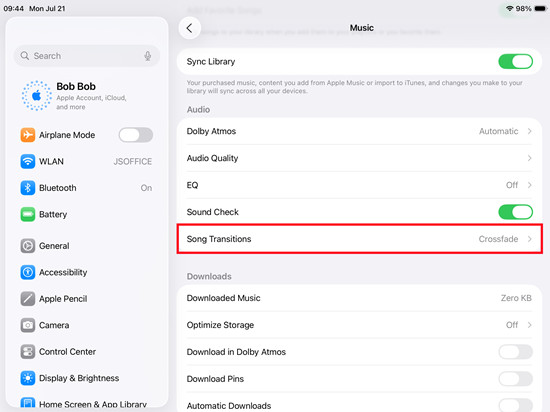Tap the Mon Jul 21 date
This screenshot has width=550, height=412.
pyautogui.click(x=47, y=8)
